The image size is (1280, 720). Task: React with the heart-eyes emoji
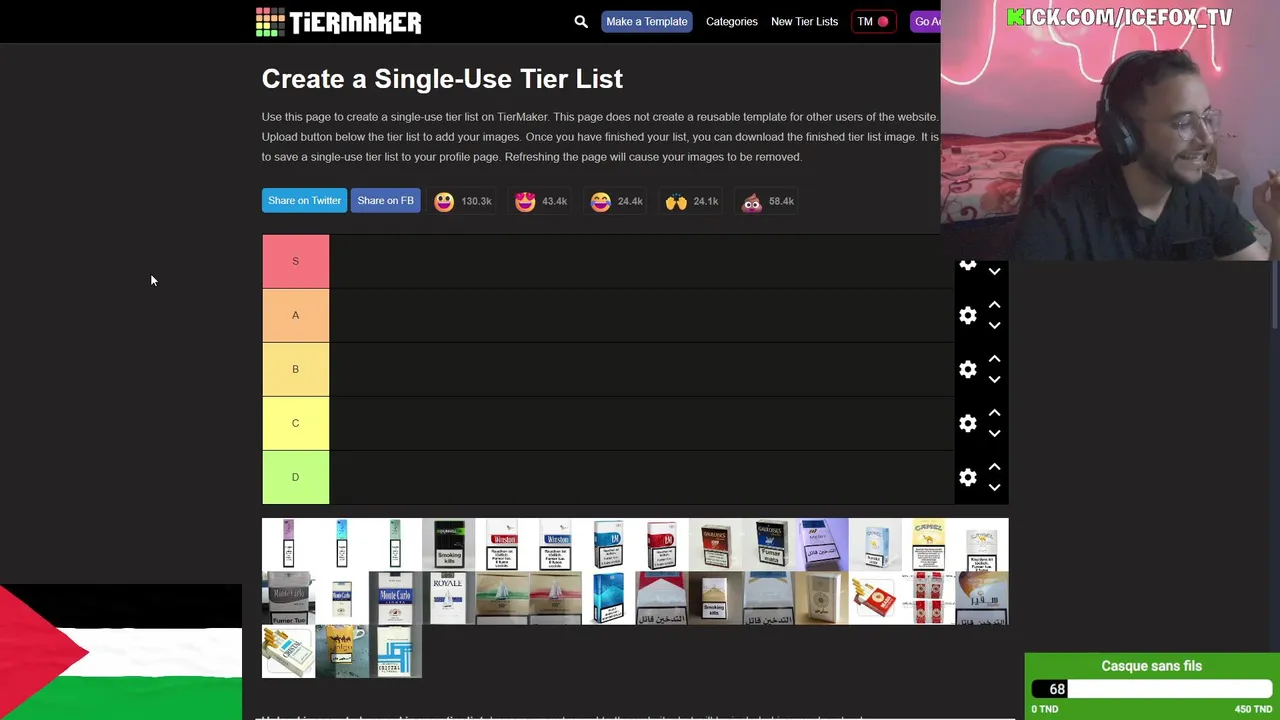525,201
